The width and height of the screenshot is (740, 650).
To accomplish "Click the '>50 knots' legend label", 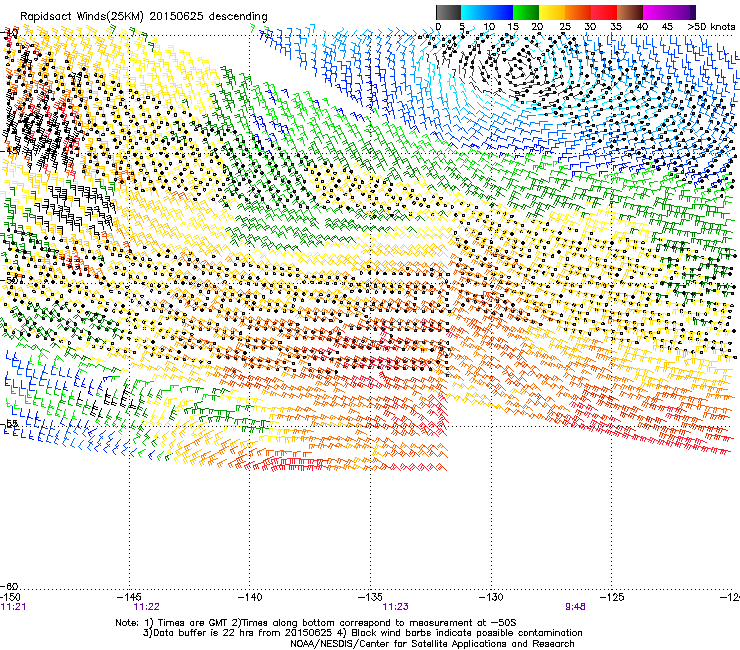I will click(711, 27).
